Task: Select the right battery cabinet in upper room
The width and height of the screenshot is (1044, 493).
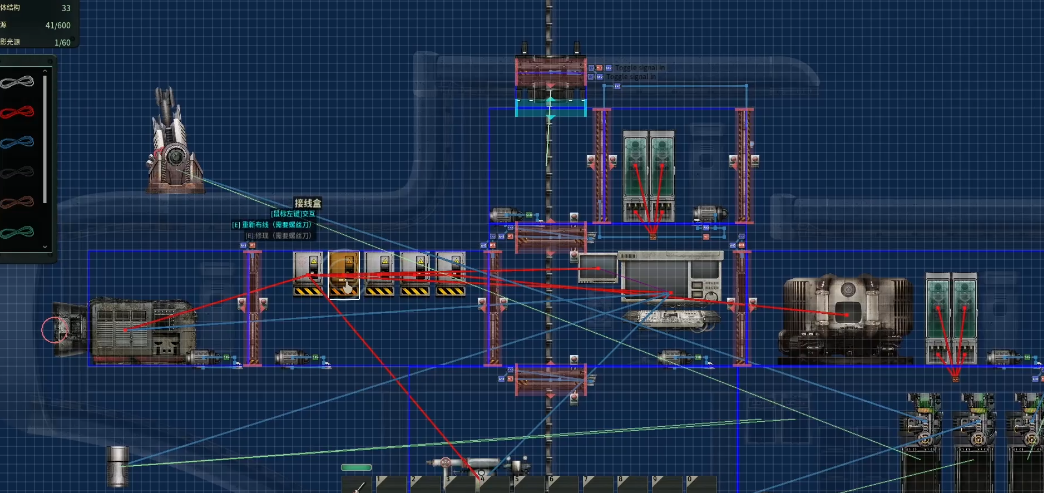Action: tap(662, 176)
